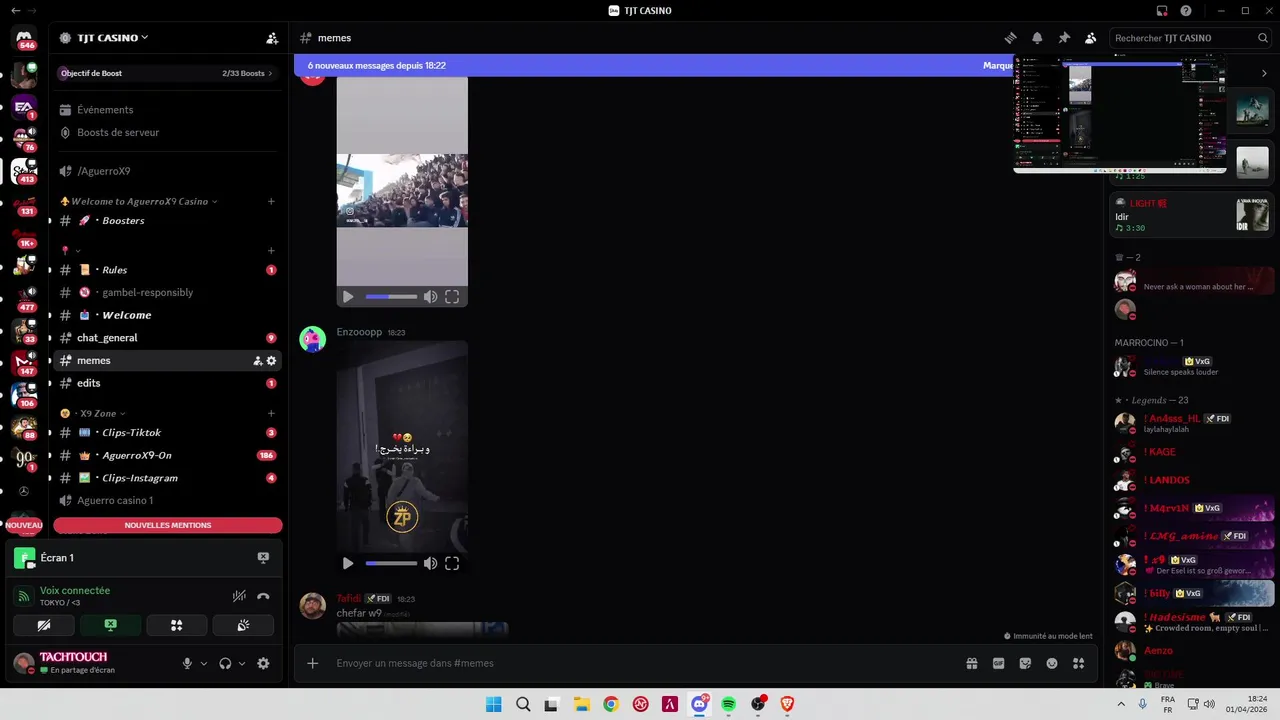Viewport: 1280px width, 720px height.
Task: Deafen with the headphones icon
Action: point(225,663)
